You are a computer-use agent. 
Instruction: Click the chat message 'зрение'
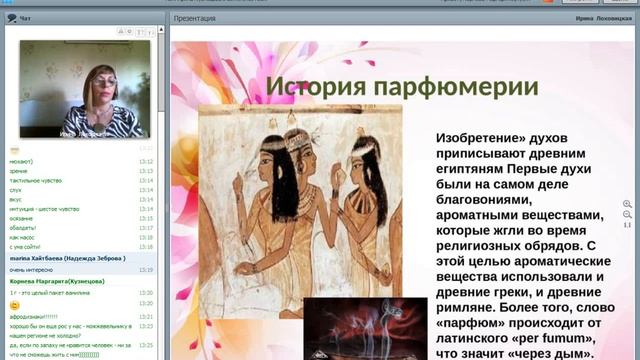(x=18, y=171)
